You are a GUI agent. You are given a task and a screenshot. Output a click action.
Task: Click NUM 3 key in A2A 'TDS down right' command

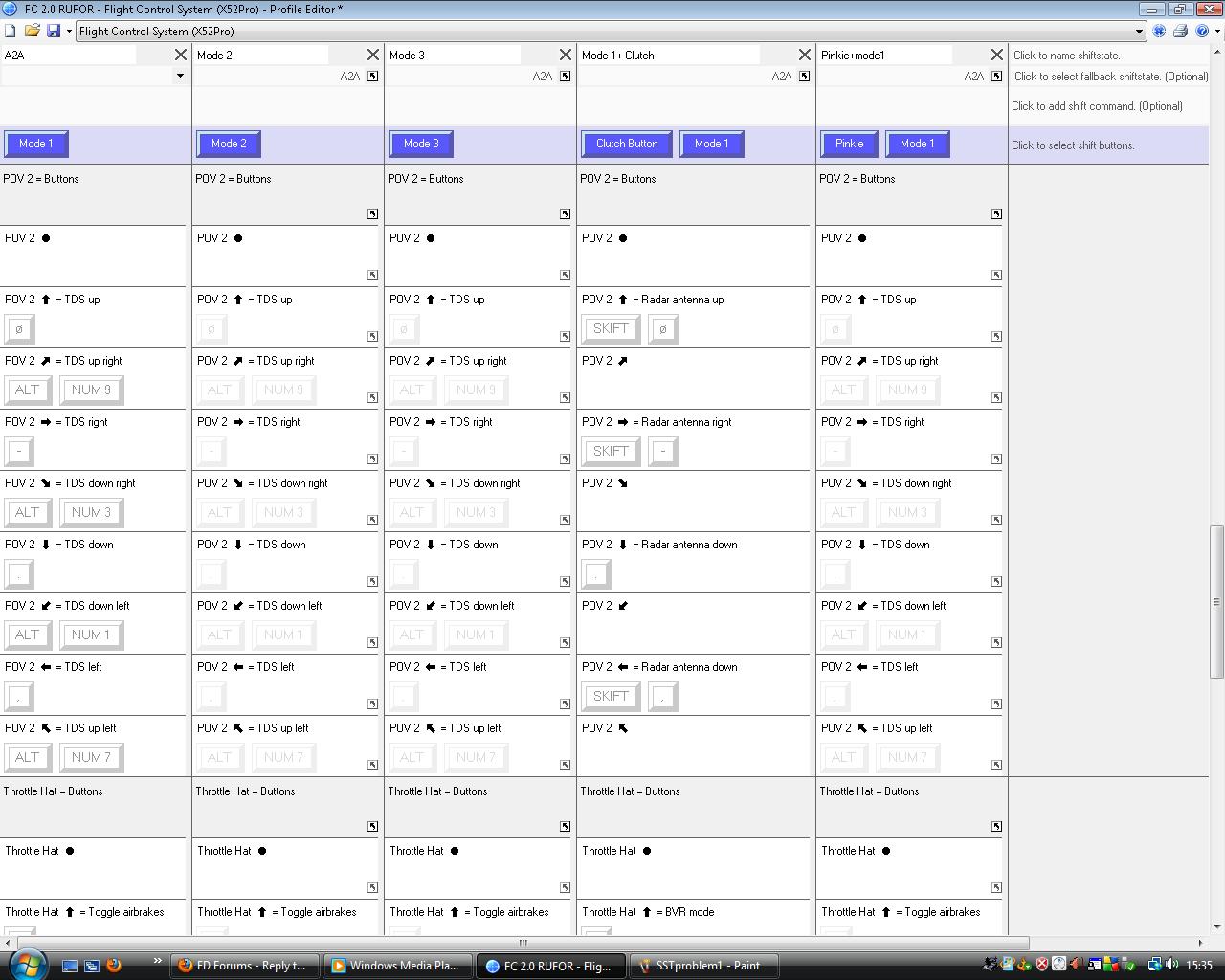(x=92, y=512)
